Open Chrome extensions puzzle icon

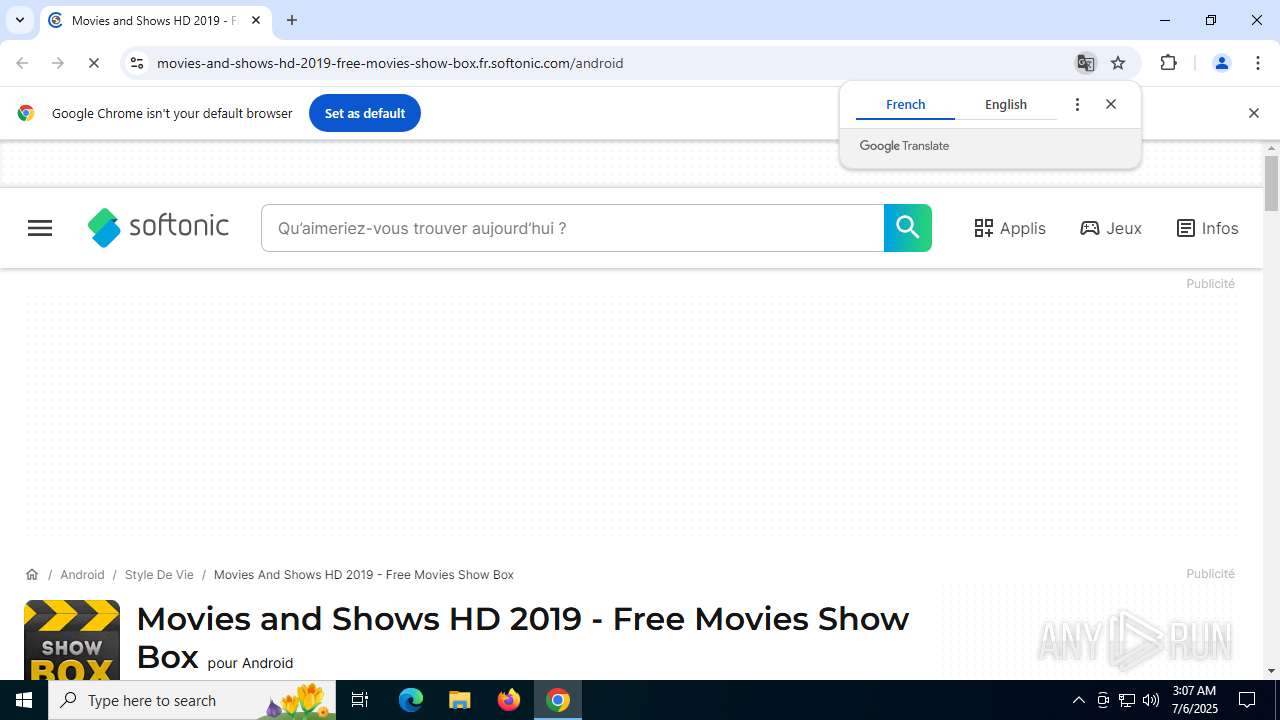point(1169,63)
